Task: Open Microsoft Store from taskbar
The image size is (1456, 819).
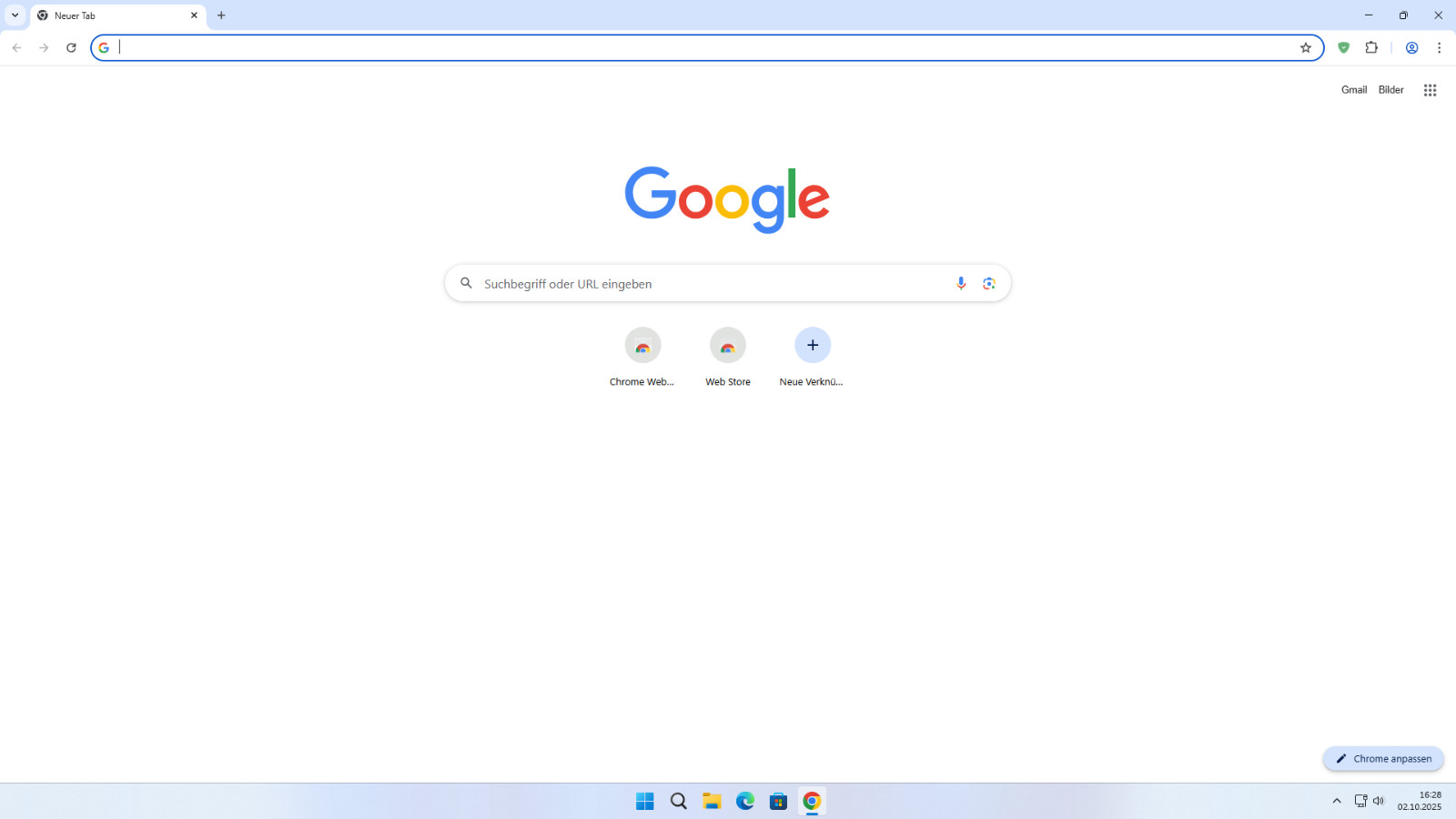Action: point(778,801)
